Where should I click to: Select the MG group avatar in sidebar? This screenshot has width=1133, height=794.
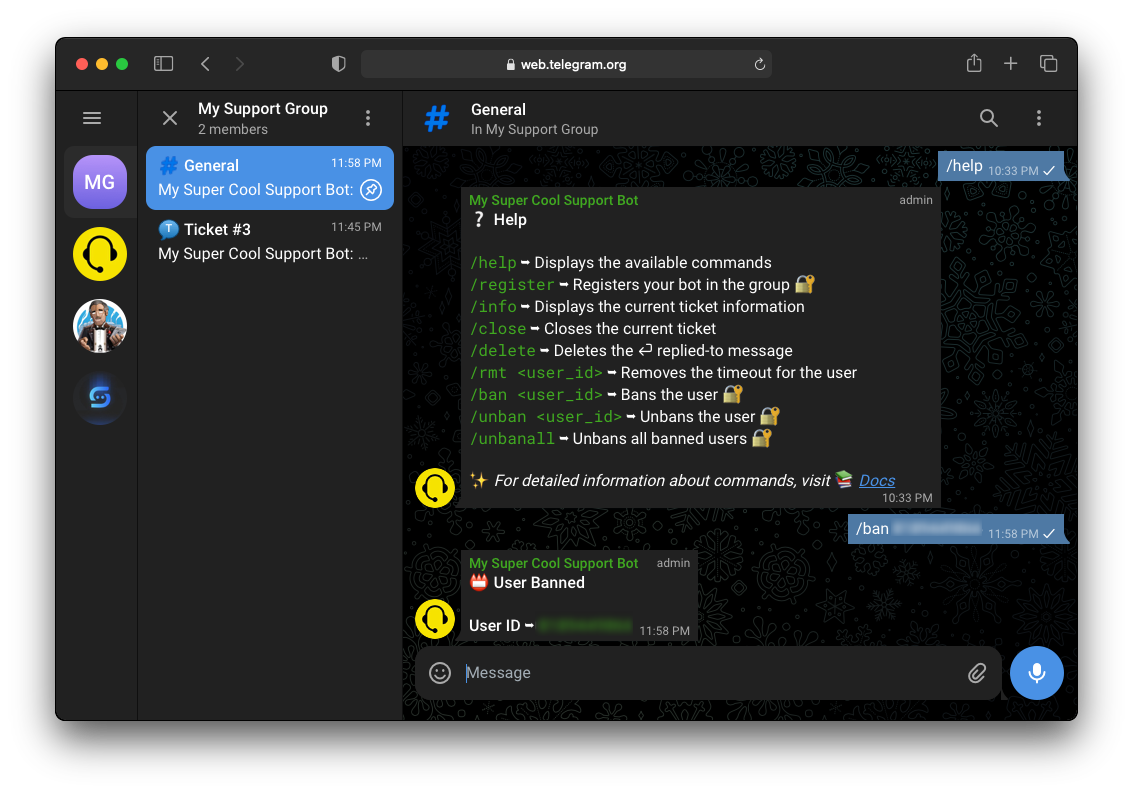[x=100, y=182]
